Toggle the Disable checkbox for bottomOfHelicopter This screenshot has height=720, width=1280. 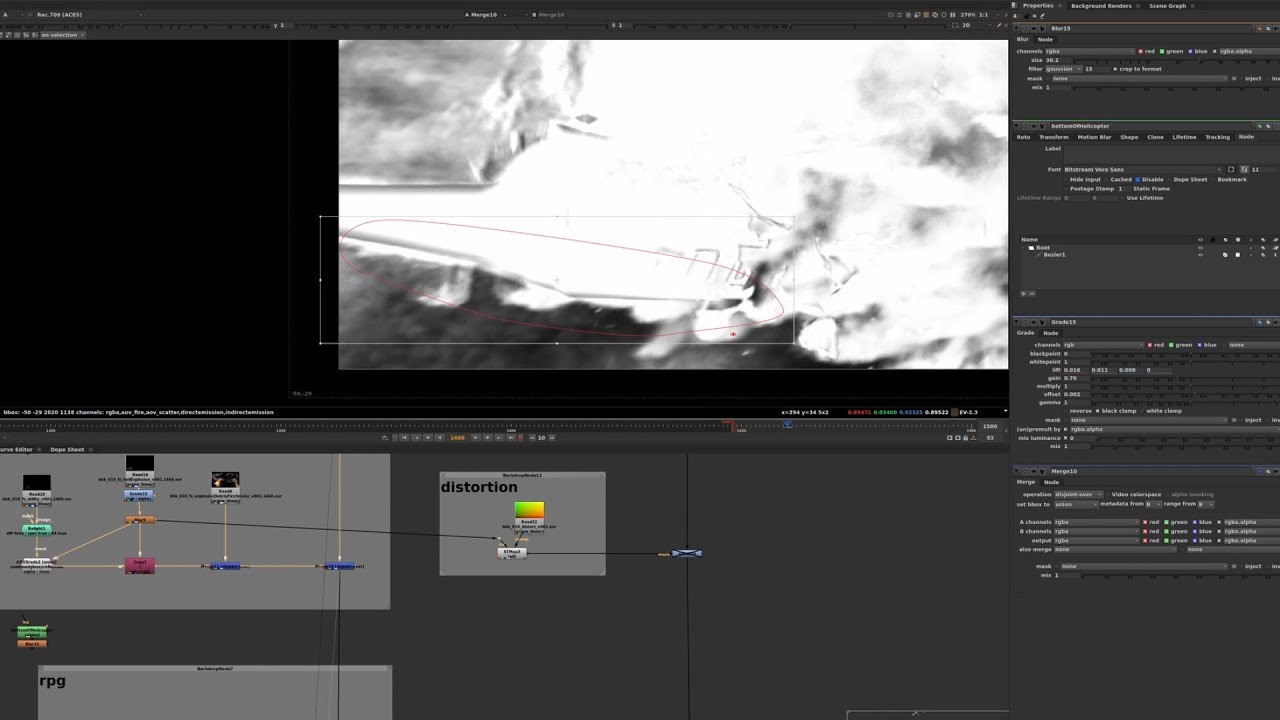coord(1138,180)
